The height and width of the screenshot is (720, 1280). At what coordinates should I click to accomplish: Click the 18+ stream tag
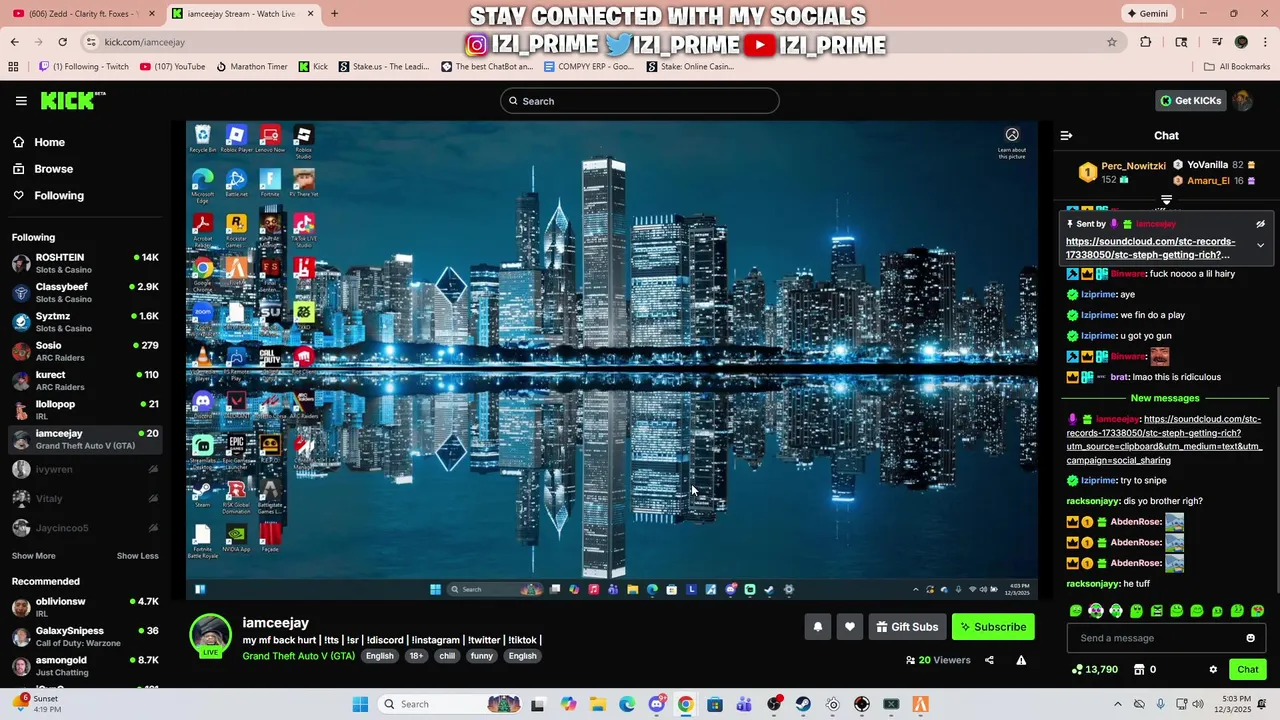click(416, 656)
